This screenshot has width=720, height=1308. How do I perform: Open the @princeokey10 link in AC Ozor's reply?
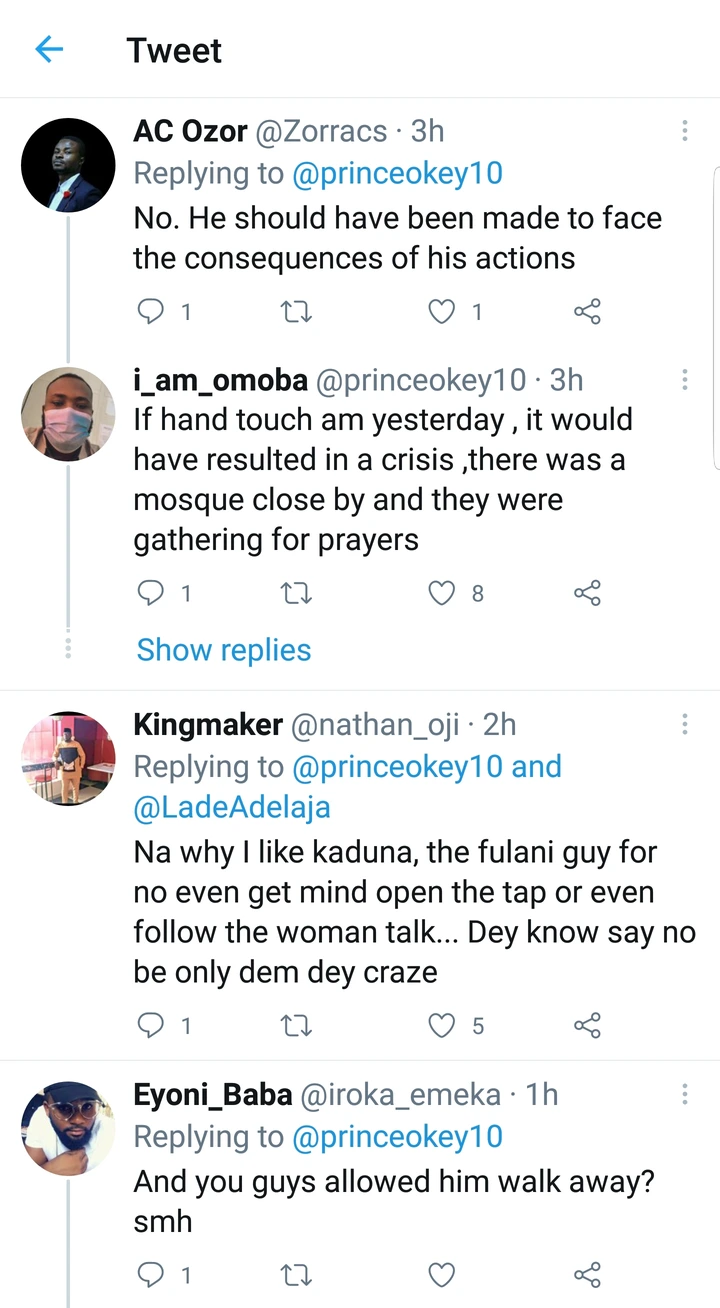[x=397, y=173]
